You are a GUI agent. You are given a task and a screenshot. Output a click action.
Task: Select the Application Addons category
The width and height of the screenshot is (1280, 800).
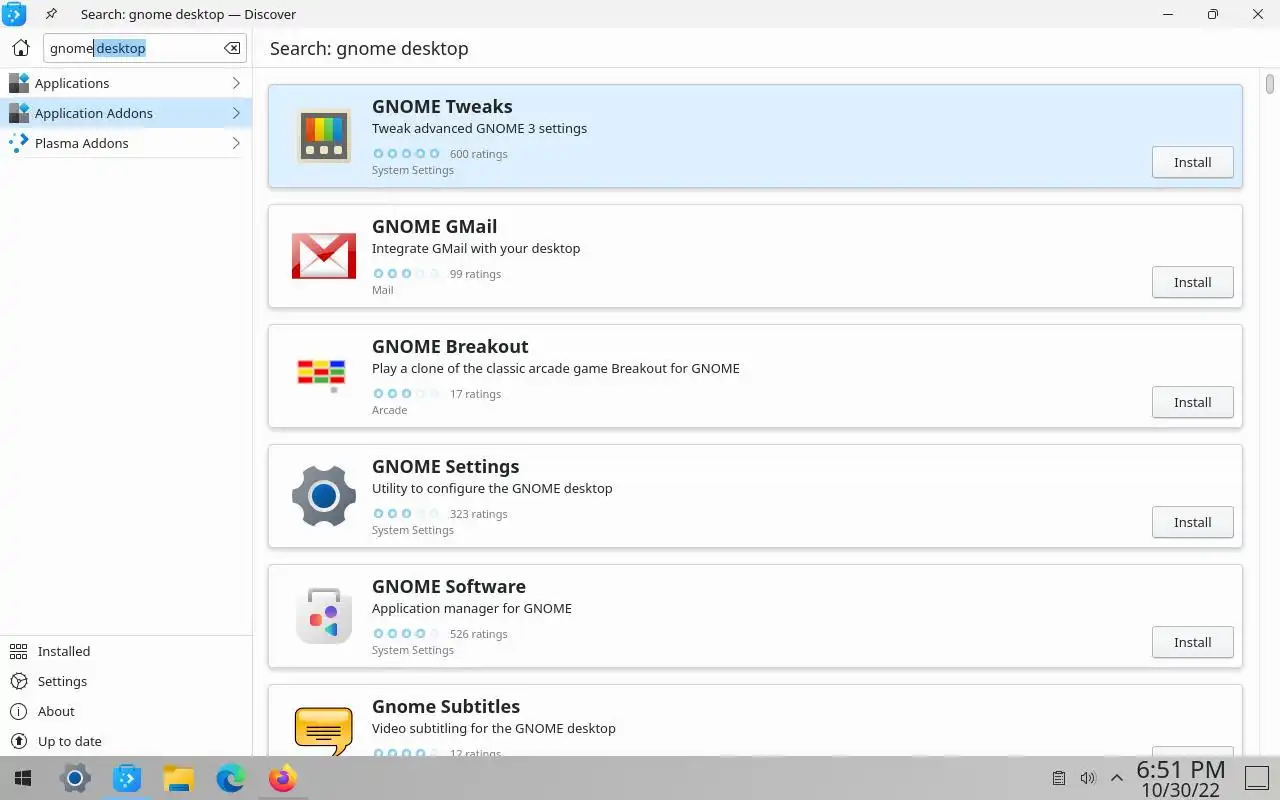(x=126, y=113)
